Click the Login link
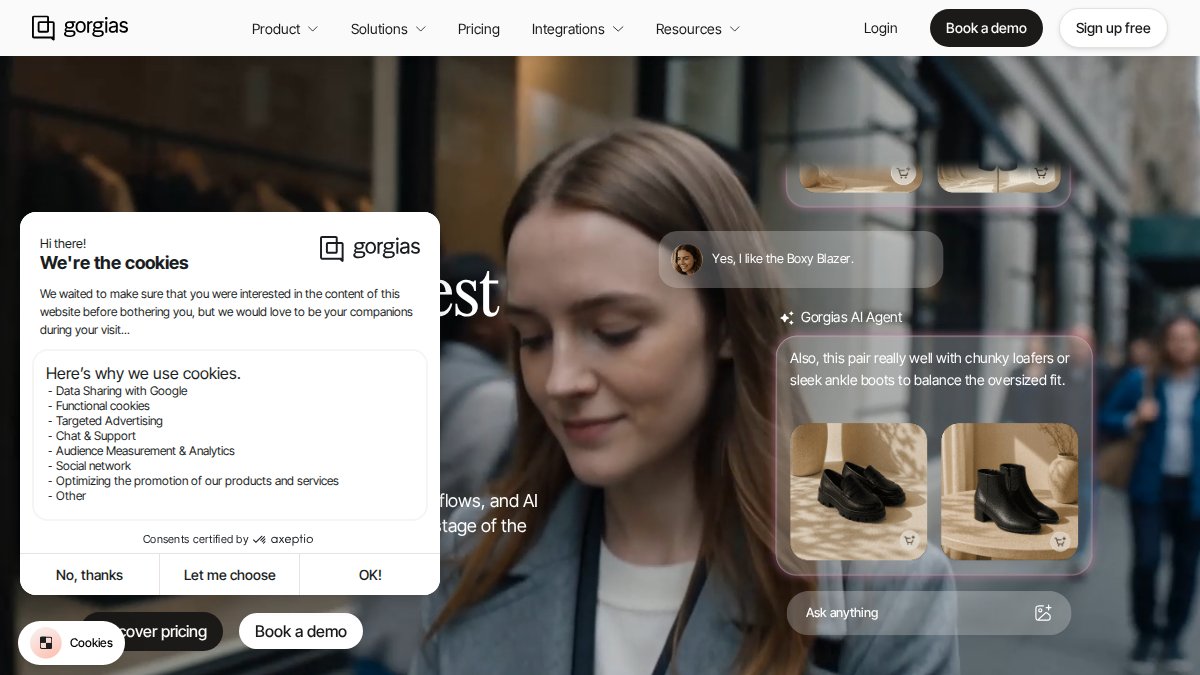The height and width of the screenshot is (675, 1200). click(881, 28)
